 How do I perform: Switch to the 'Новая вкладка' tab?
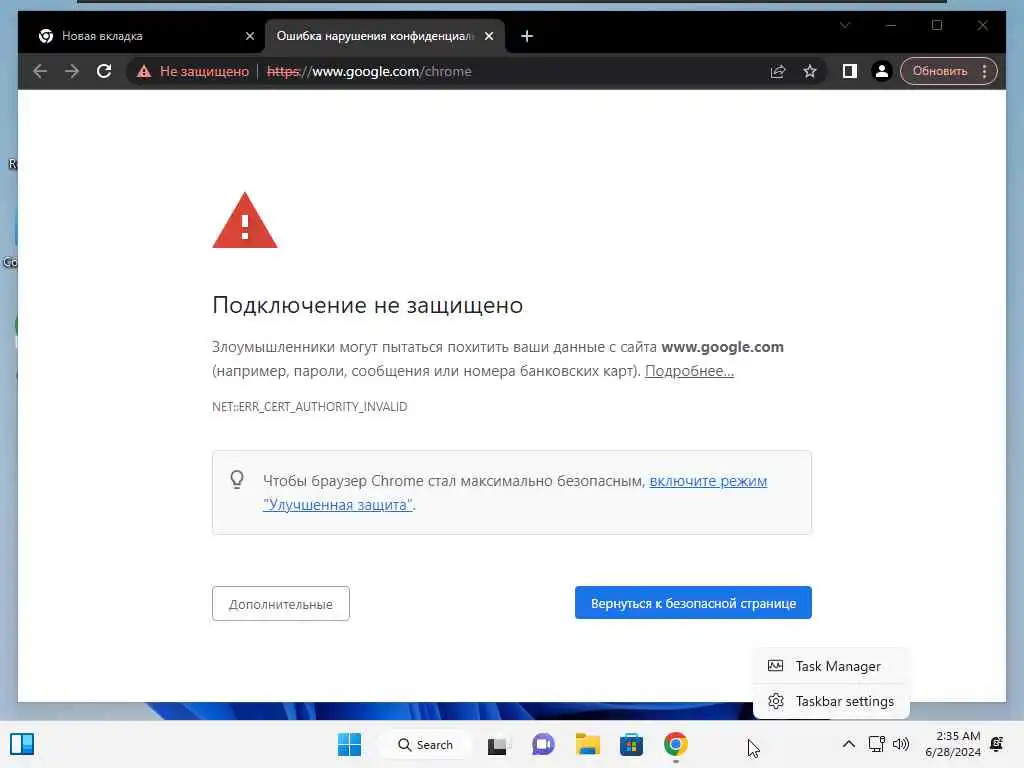click(x=141, y=36)
